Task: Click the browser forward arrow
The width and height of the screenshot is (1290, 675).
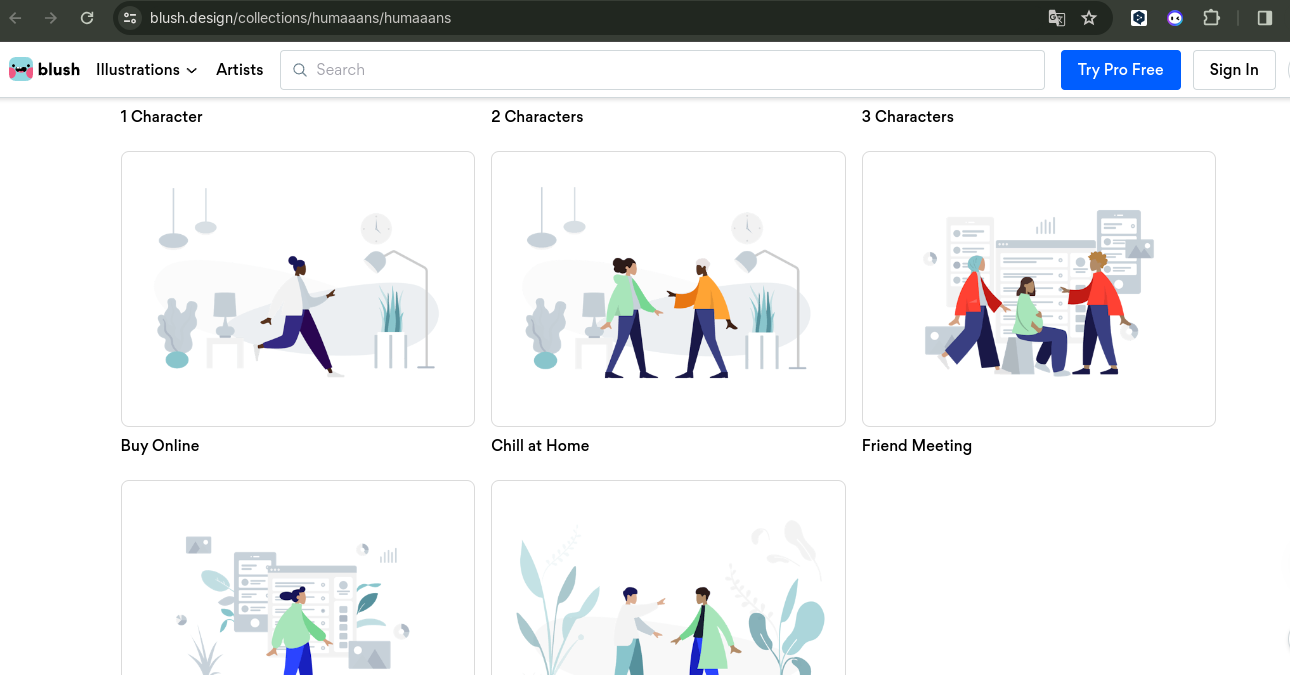Action: pos(51,18)
